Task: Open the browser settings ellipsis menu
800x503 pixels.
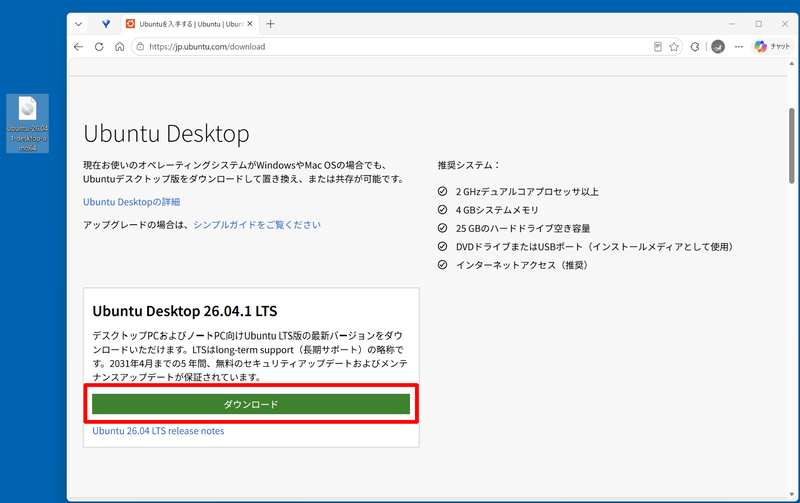Action: (739, 46)
